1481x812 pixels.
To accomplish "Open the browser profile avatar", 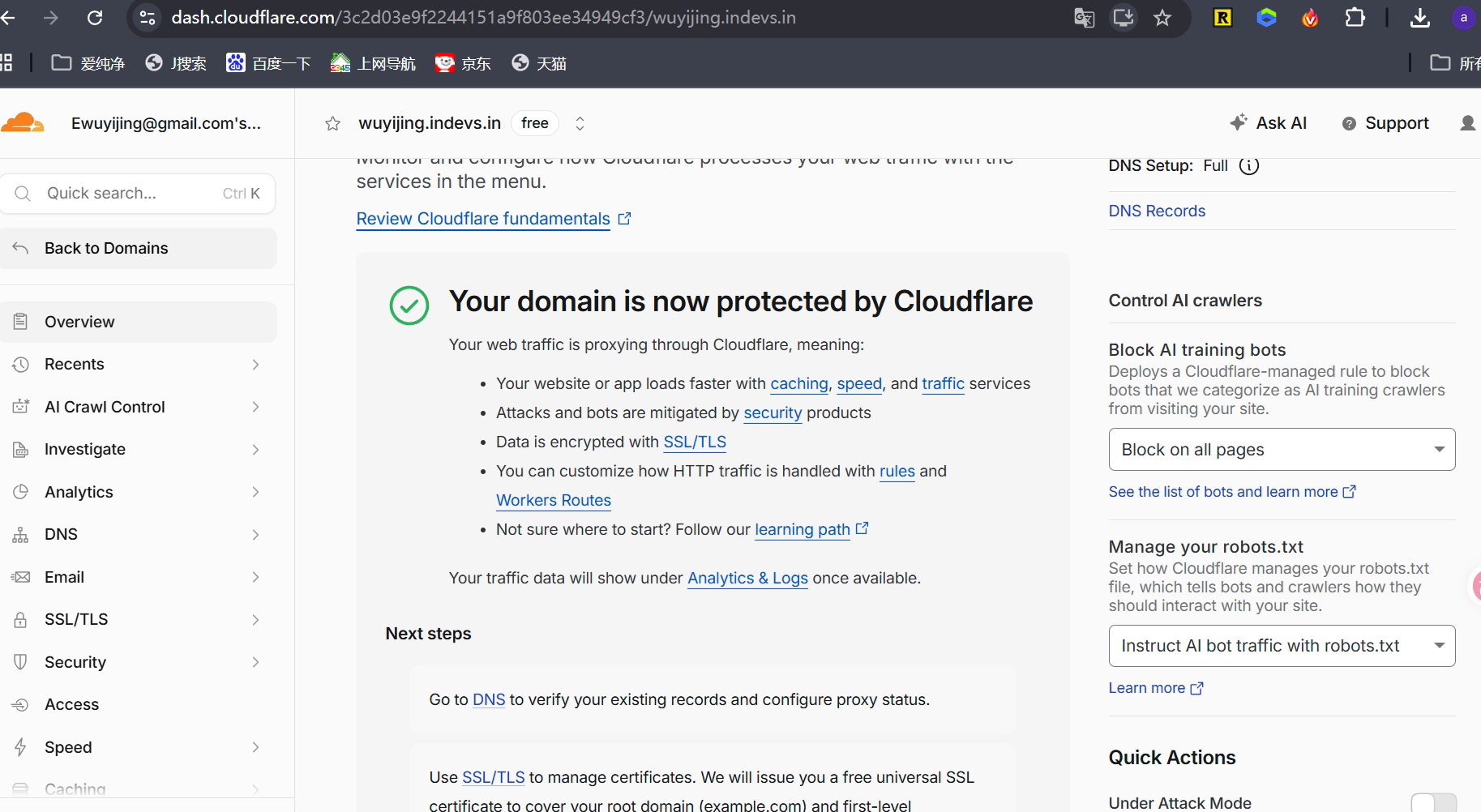I will [x=1463, y=18].
